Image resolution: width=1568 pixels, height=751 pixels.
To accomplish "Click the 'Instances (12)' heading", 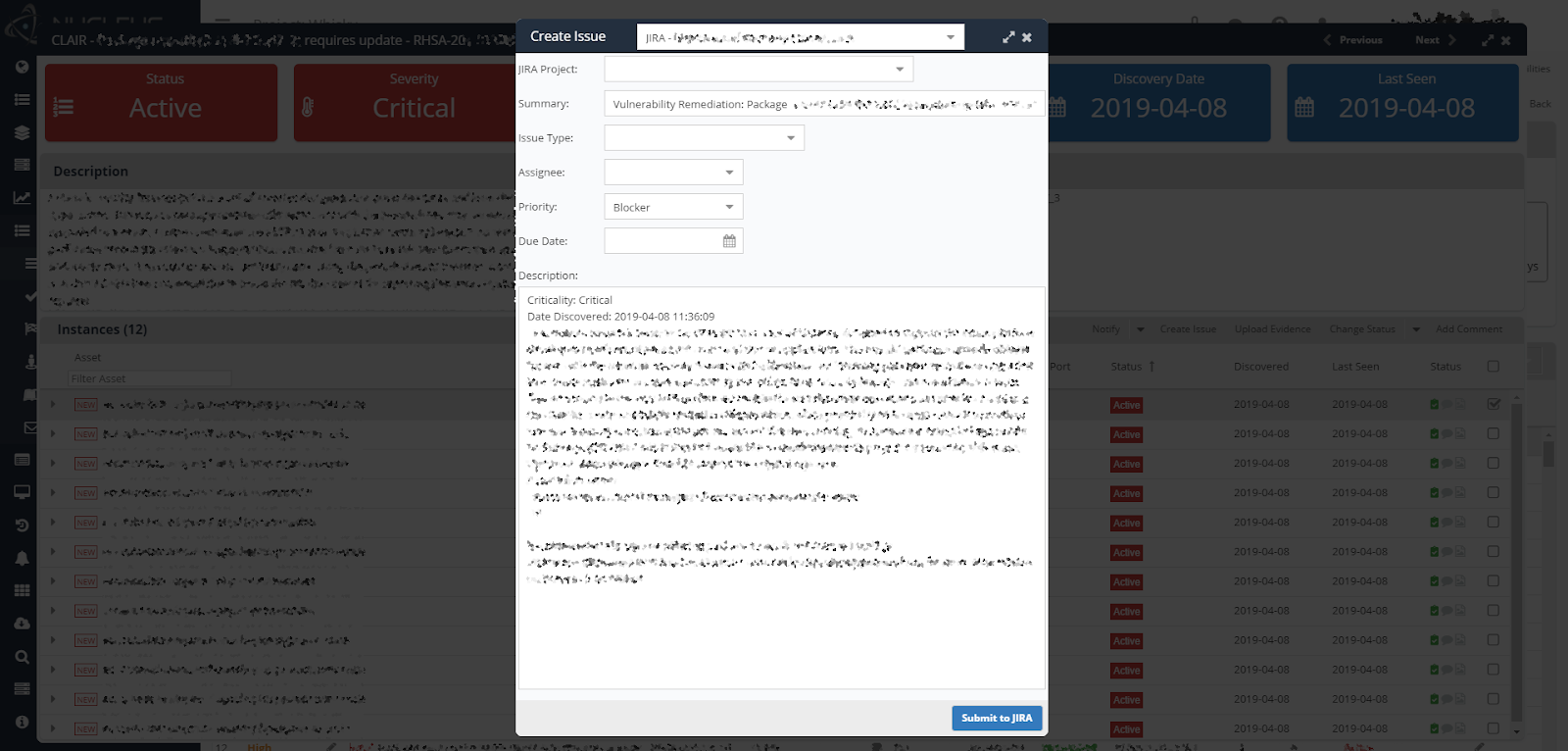I will (x=102, y=329).
